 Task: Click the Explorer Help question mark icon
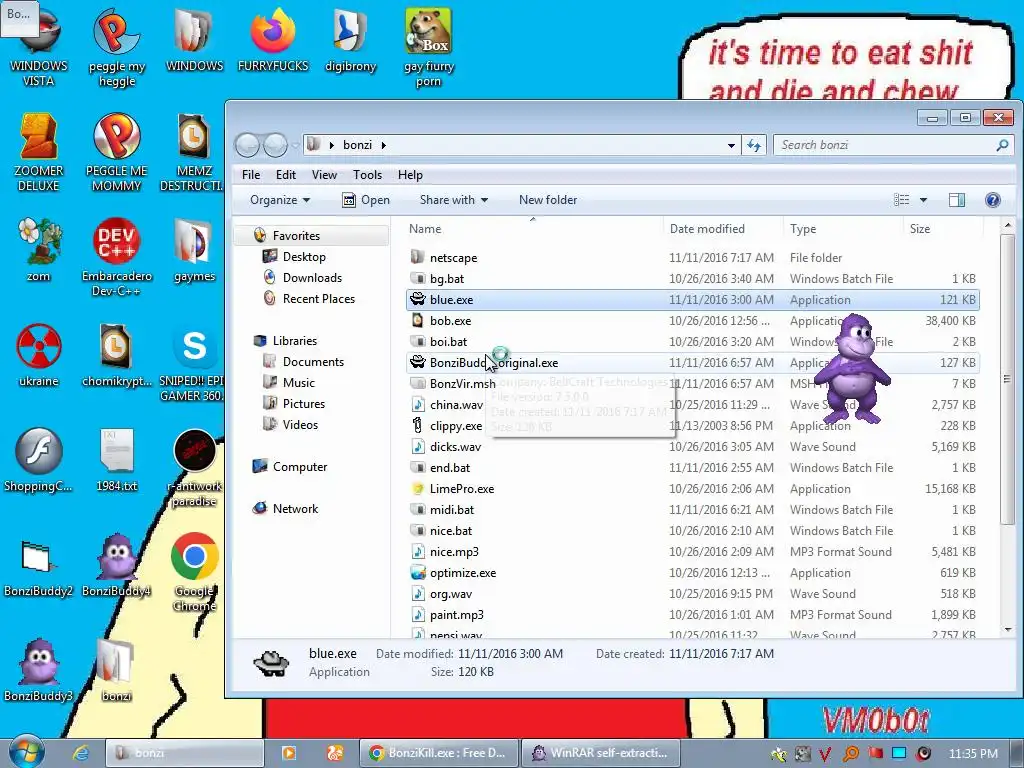[992, 200]
